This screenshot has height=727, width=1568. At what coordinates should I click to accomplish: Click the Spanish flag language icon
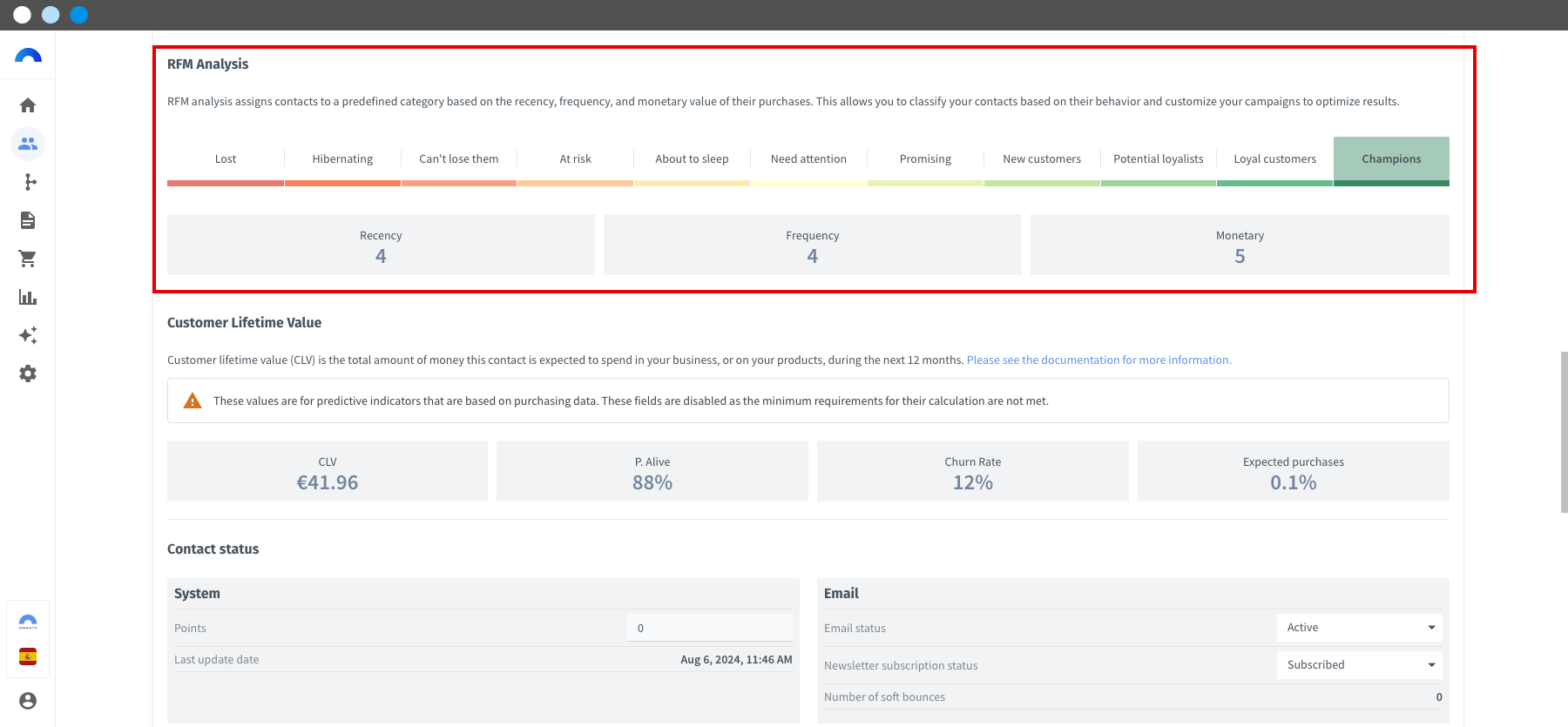tap(28, 656)
